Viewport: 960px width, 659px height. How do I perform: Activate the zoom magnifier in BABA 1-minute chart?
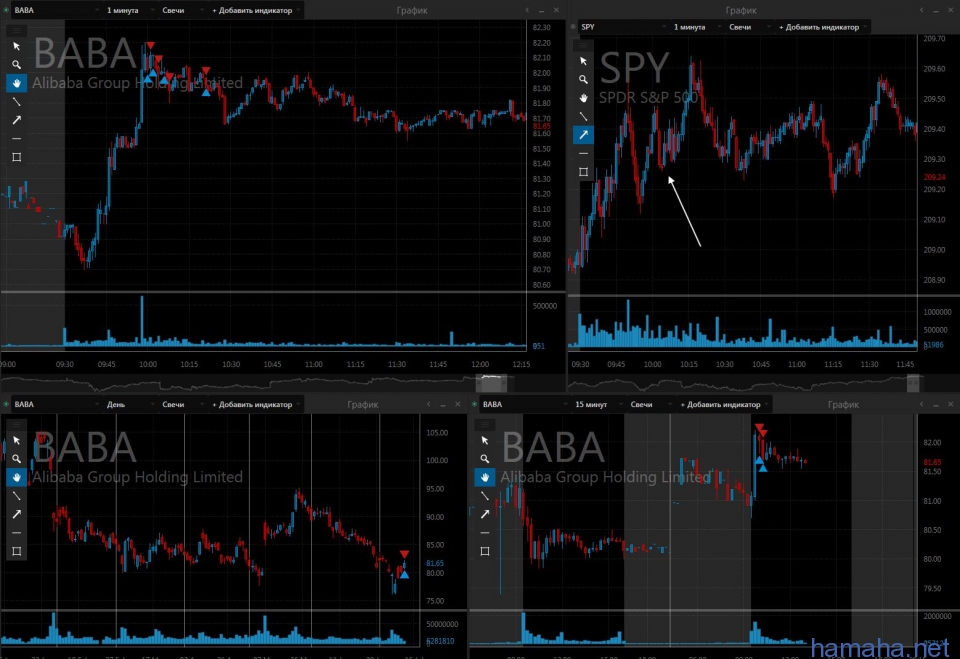[17, 64]
